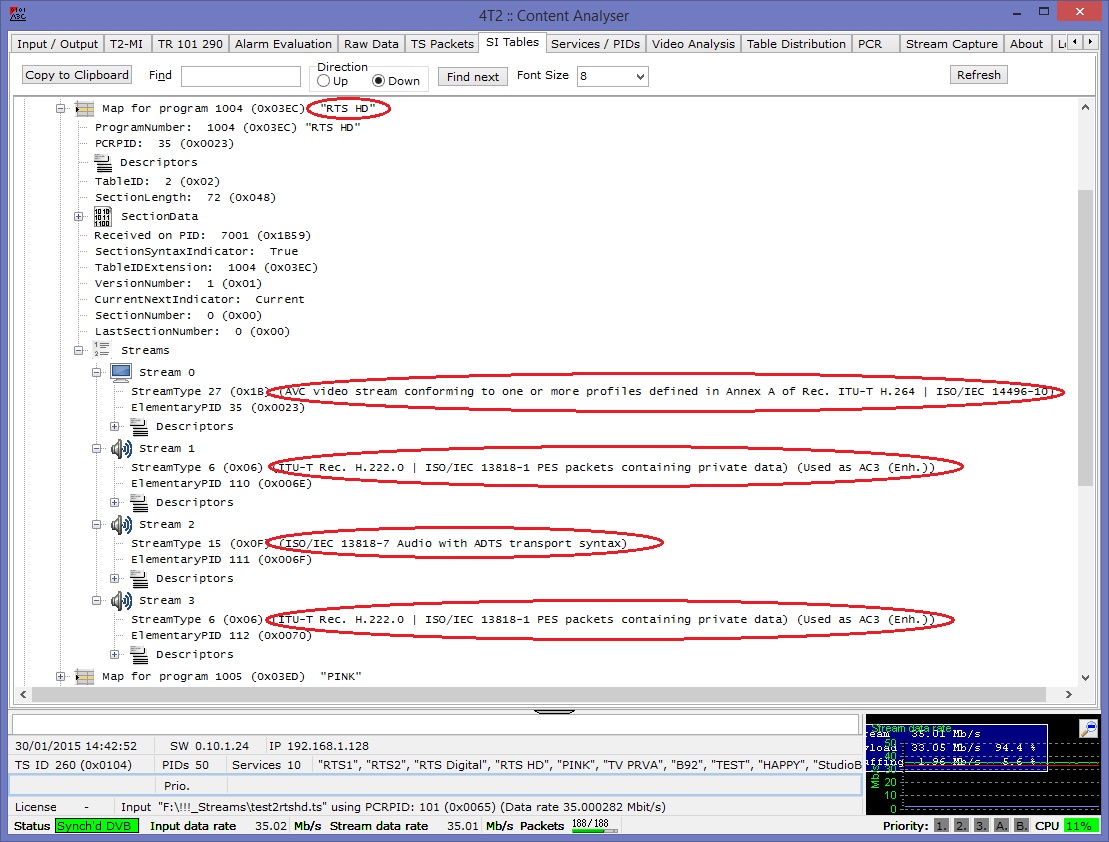Click the ElementaryPID 110 row
Viewport: 1109px width, 842px height.
(x=221, y=483)
